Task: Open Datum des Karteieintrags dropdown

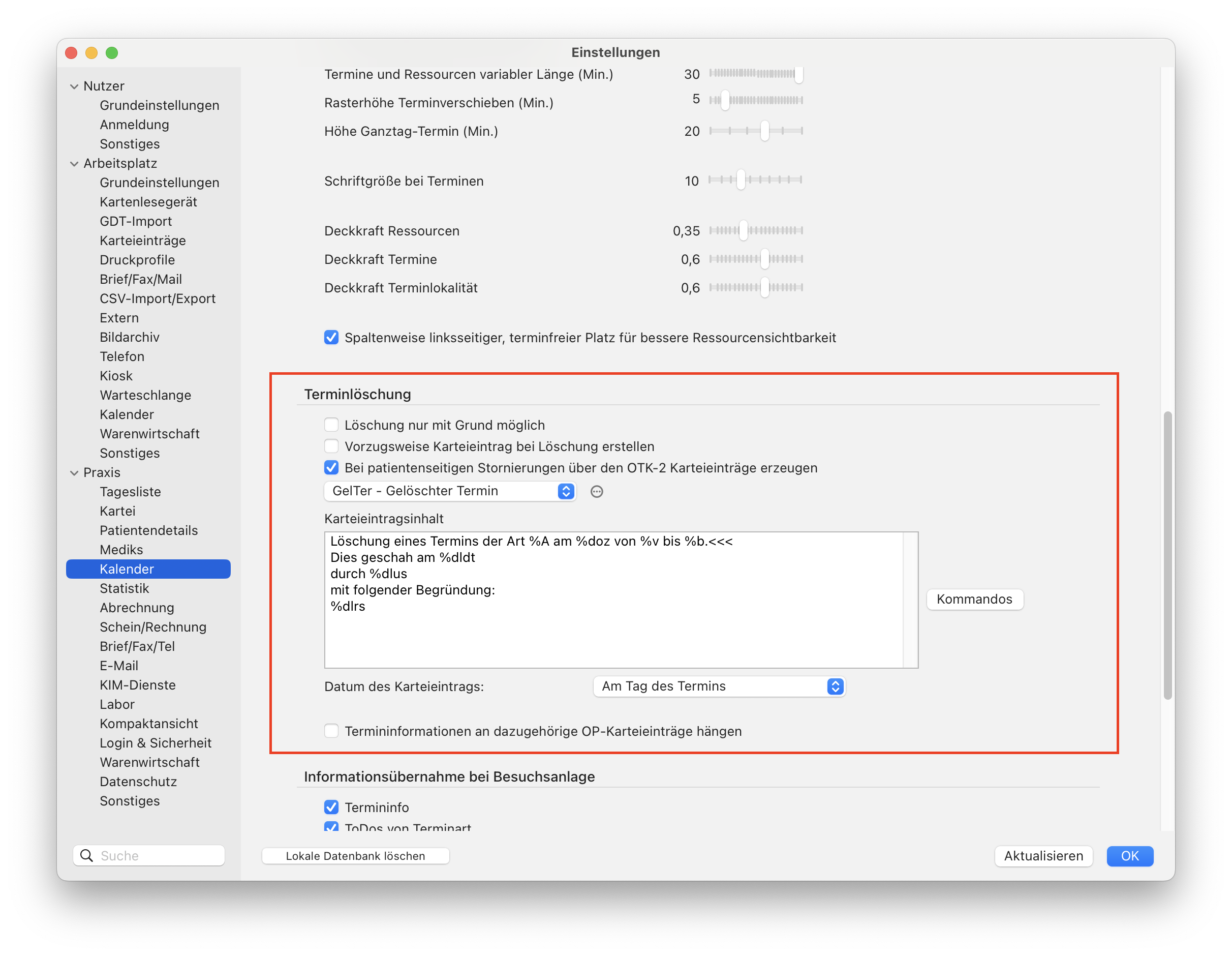Action: pyautogui.click(x=719, y=686)
